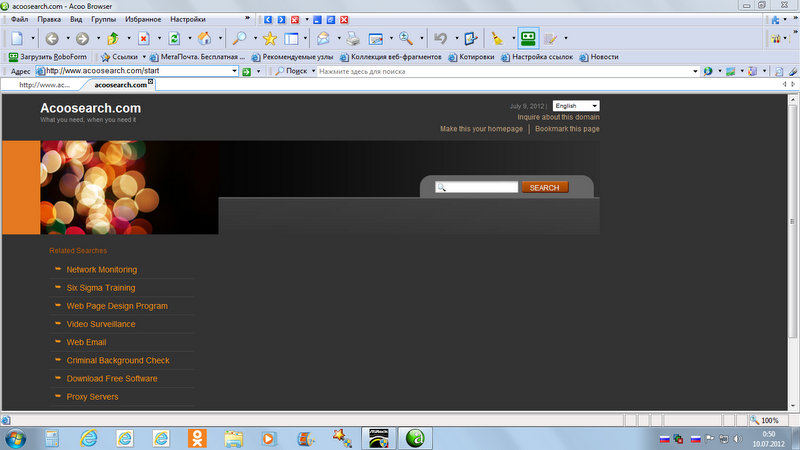This screenshot has width=800, height=450.
Task: Refresh the page with the green arrows icon
Action: [174, 38]
